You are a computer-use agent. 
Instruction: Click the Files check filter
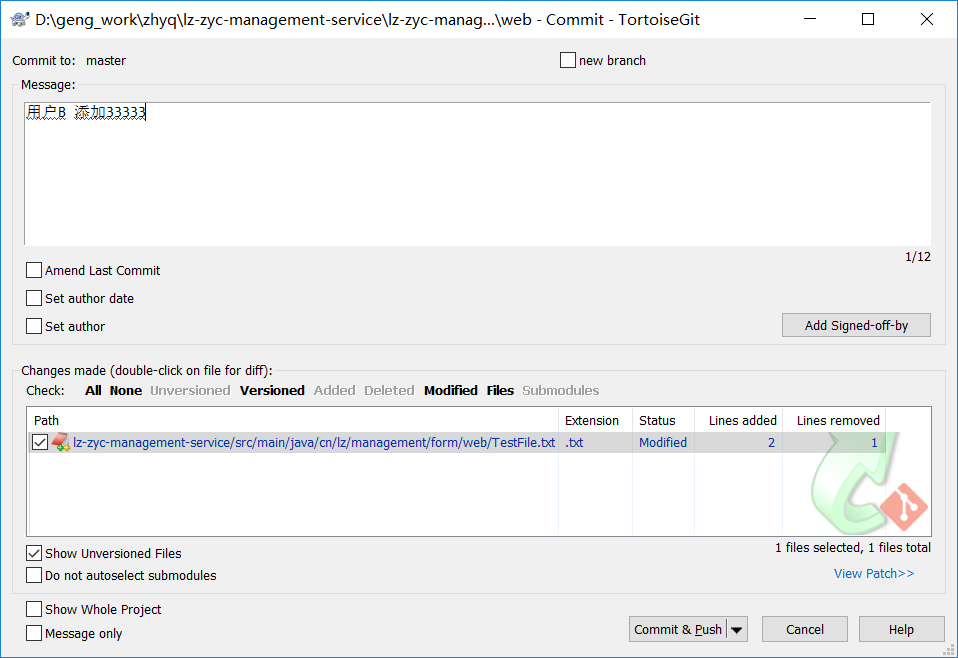(x=500, y=390)
